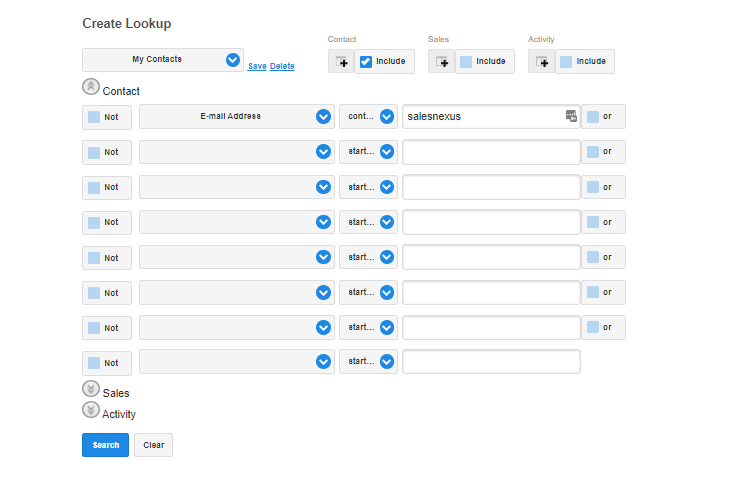Toggle the or checkbox on the first row
The height and width of the screenshot is (493, 743).
[593, 117]
